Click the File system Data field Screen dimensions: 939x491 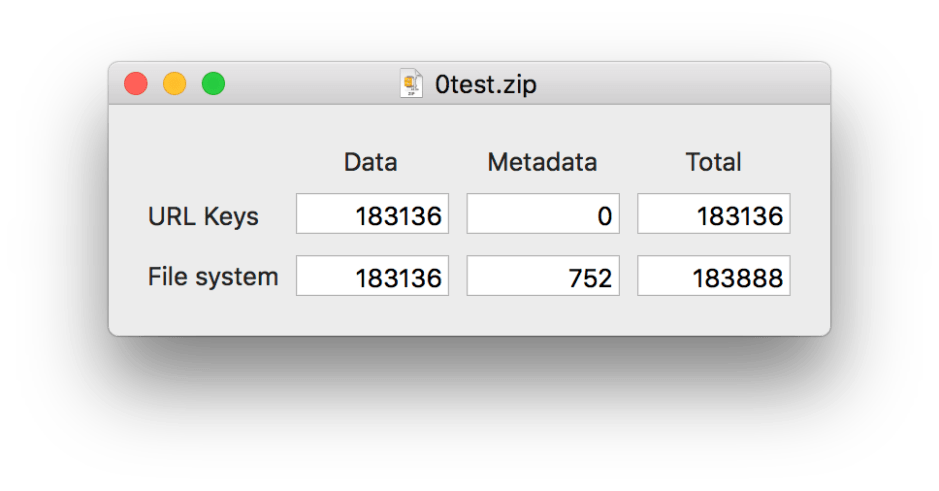click(x=372, y=276)
